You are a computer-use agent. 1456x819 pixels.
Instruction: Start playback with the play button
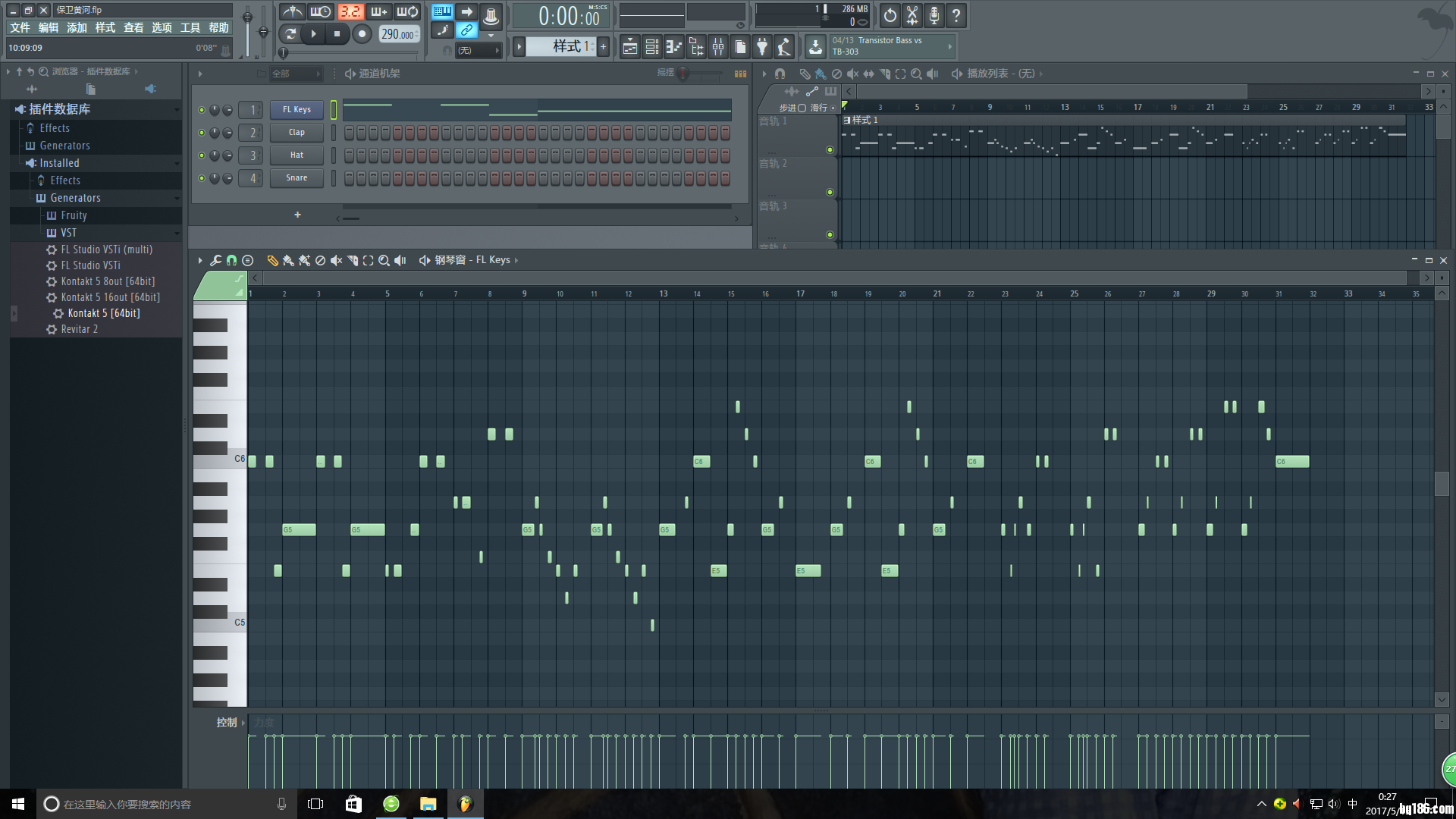[x=313, y=34]
